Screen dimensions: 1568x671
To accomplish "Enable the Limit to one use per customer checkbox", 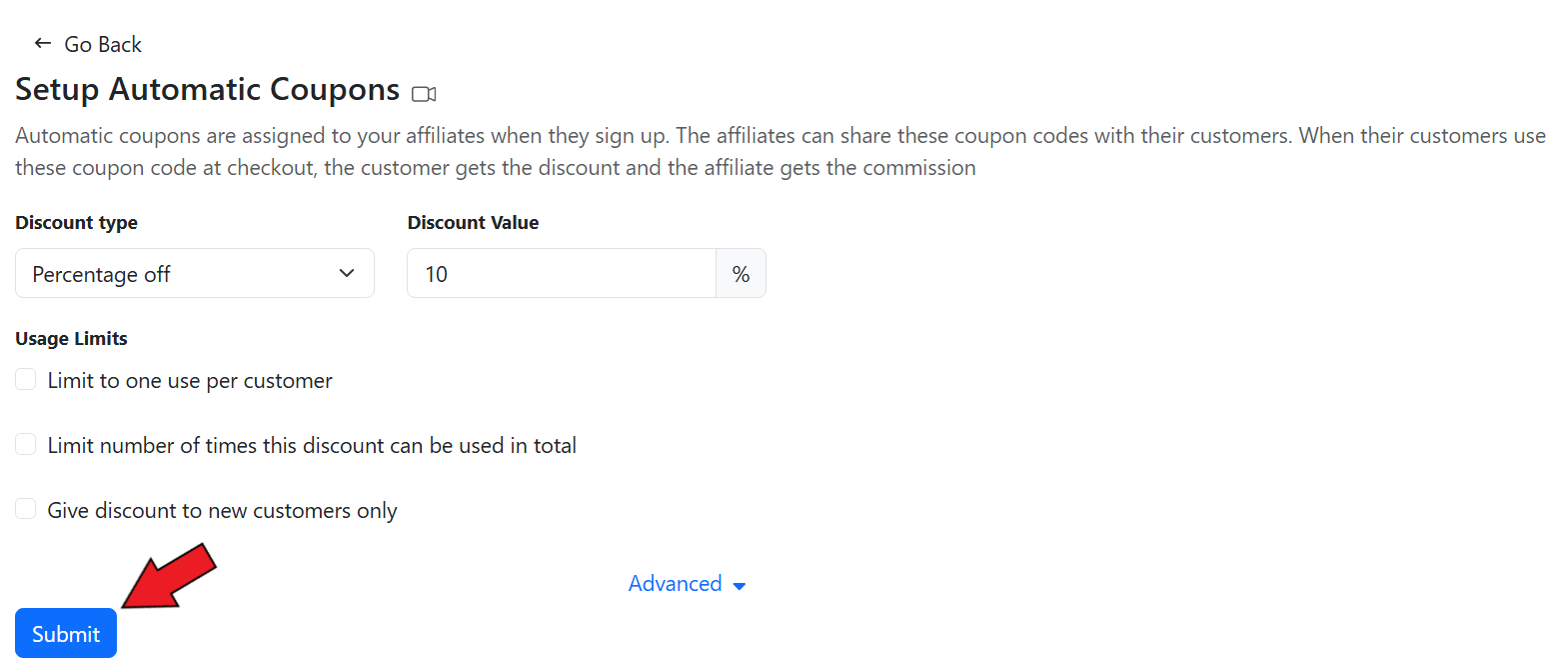I will [26, 380].
